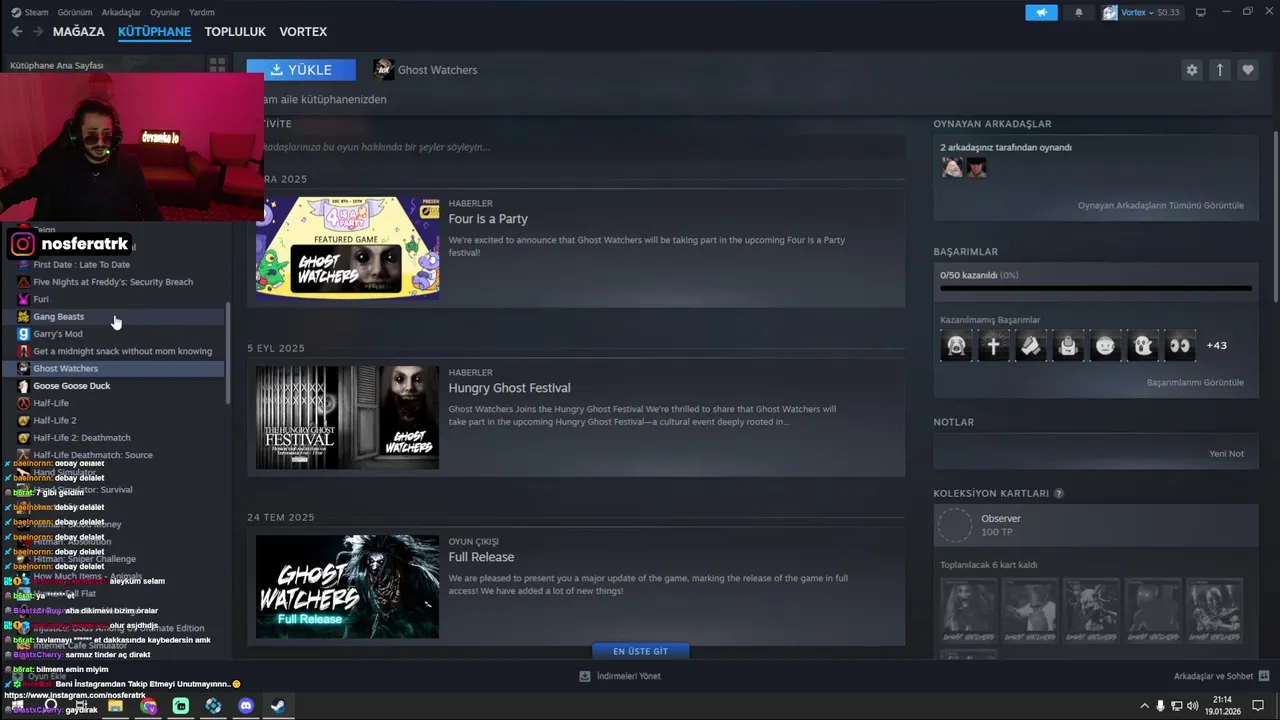
Task: Open the second friend avatar who played
Action: [976, 167]
